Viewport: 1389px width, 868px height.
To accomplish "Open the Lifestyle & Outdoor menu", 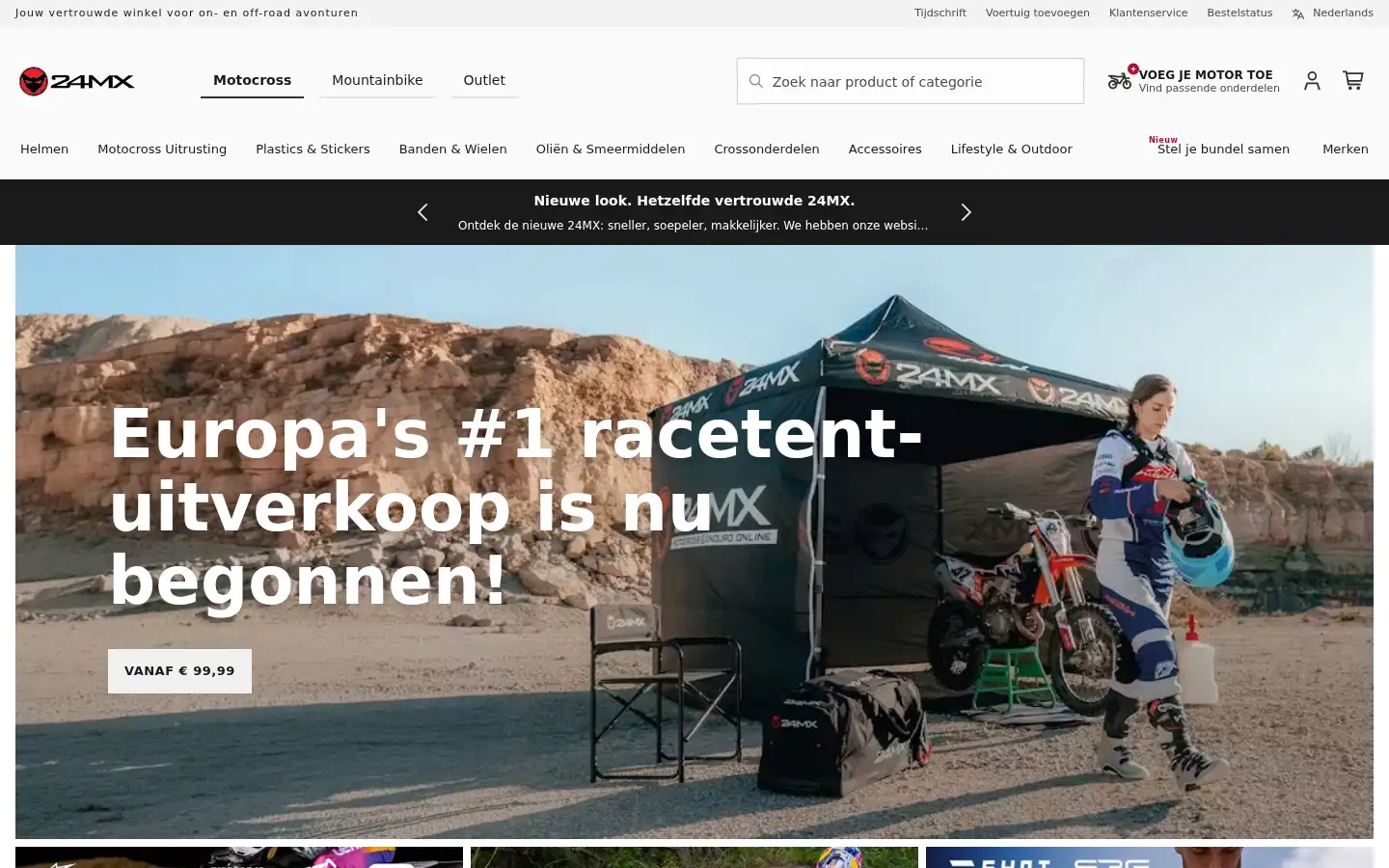I will click(1011, 149).
